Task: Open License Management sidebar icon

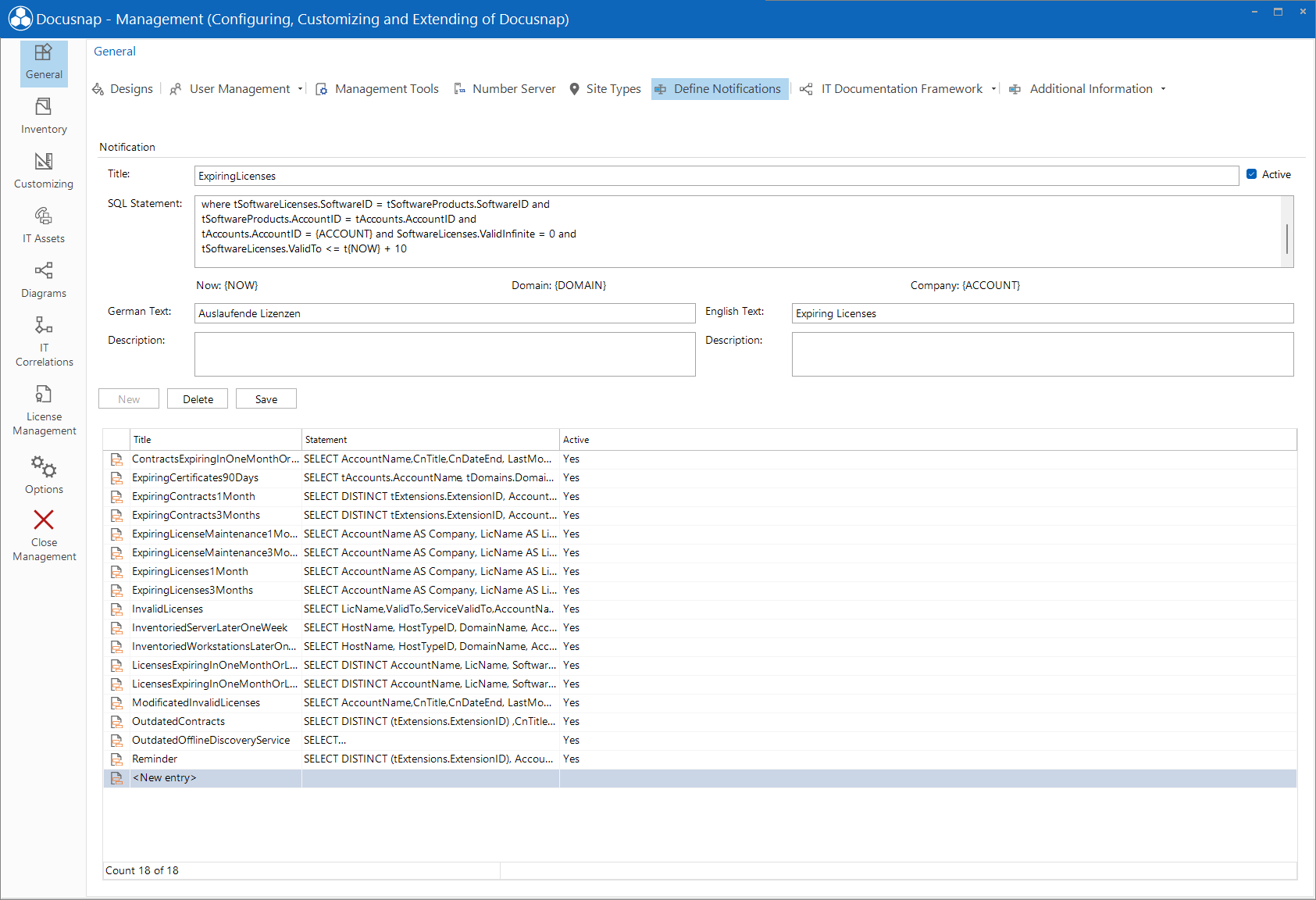Action: click(x=44, y=394)
